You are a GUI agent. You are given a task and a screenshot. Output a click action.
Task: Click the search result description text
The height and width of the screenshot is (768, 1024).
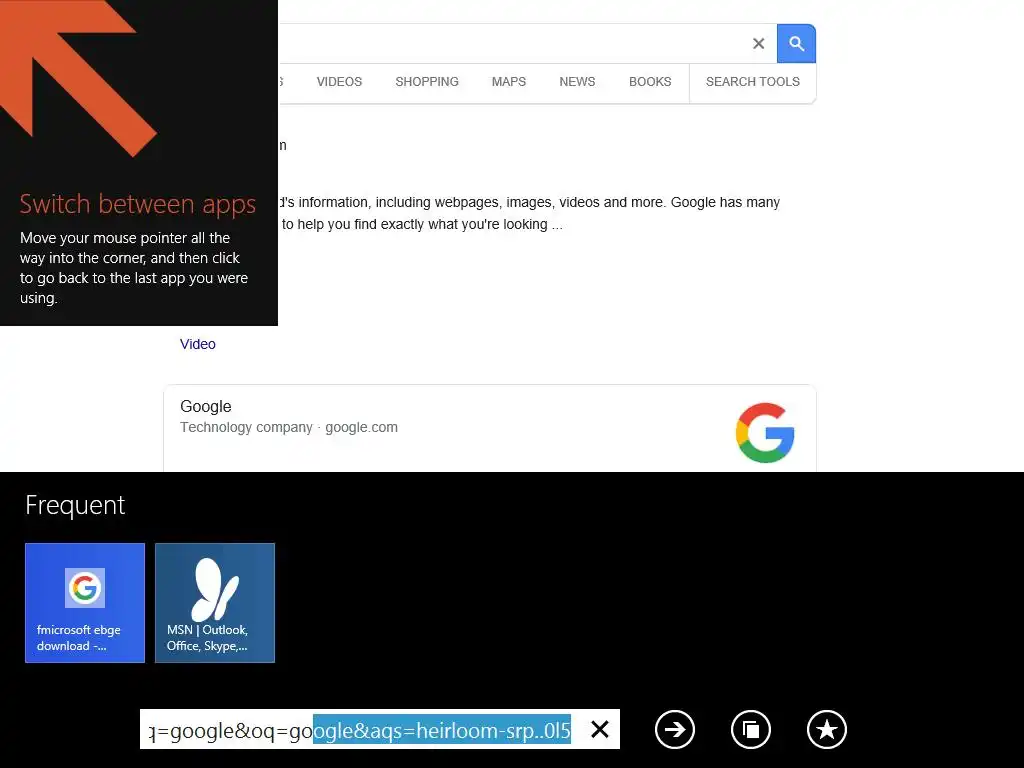click(530, 213)
